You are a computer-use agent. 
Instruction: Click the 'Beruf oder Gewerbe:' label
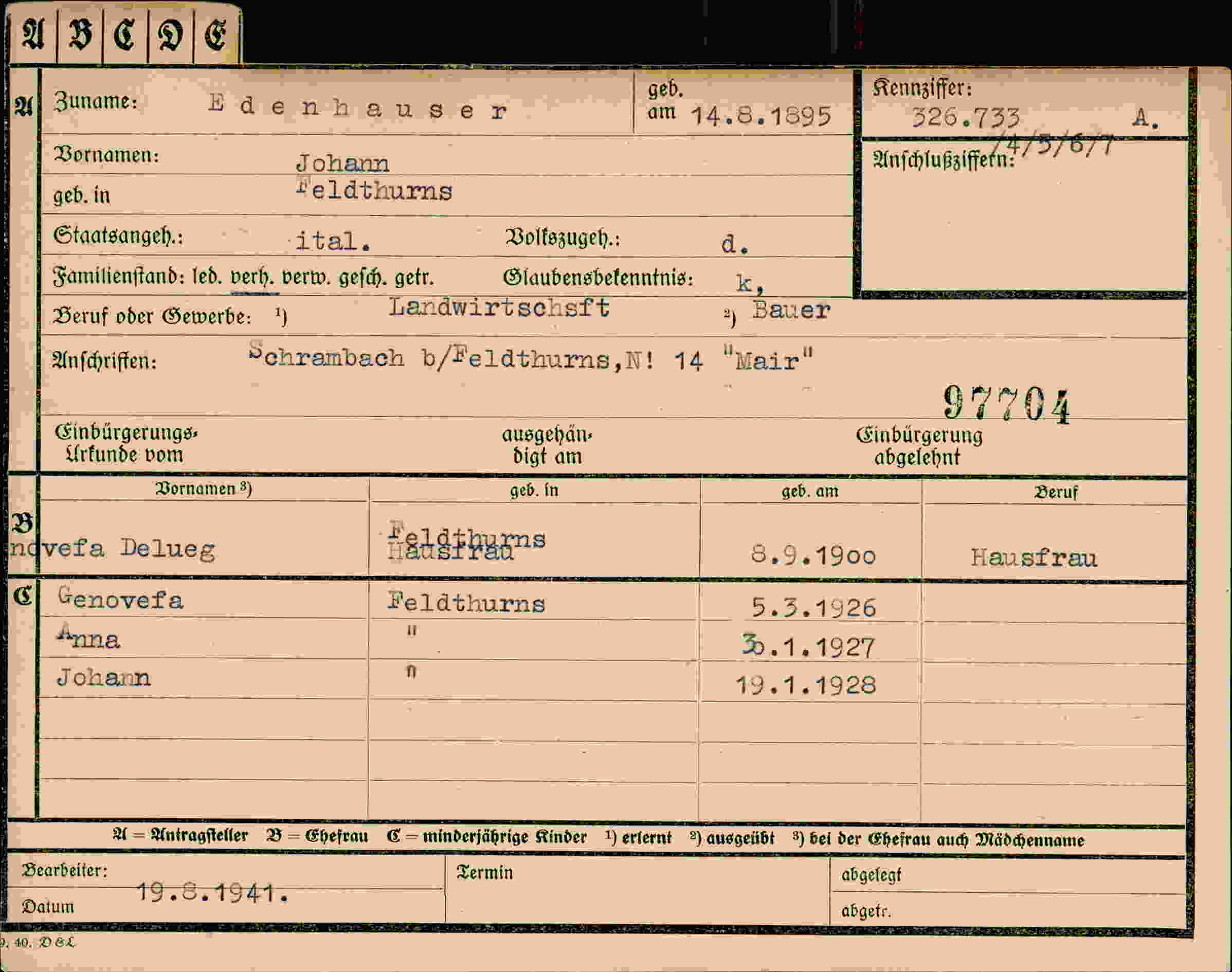click(x=152, y=316)
